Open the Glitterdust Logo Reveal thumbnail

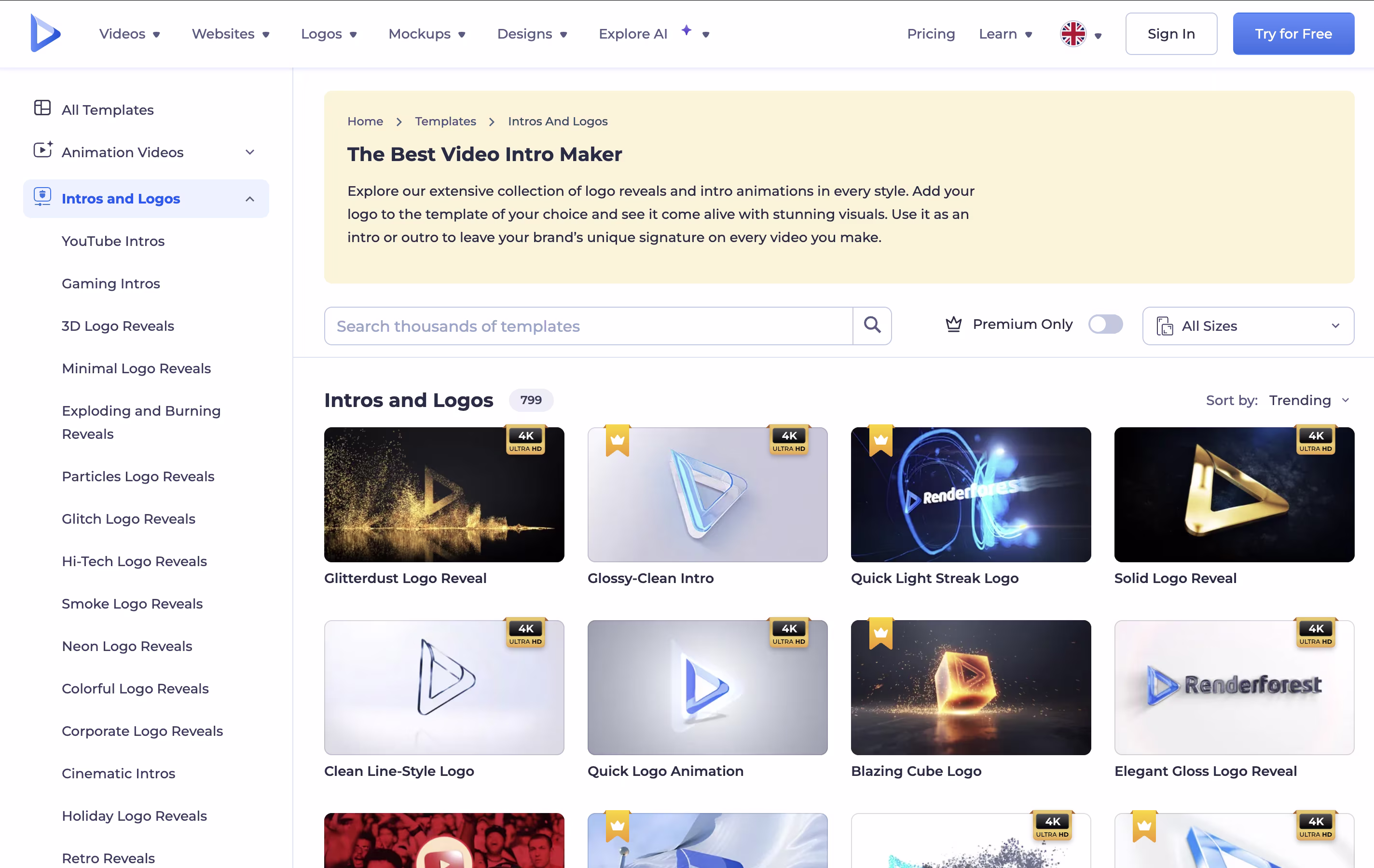444,494
